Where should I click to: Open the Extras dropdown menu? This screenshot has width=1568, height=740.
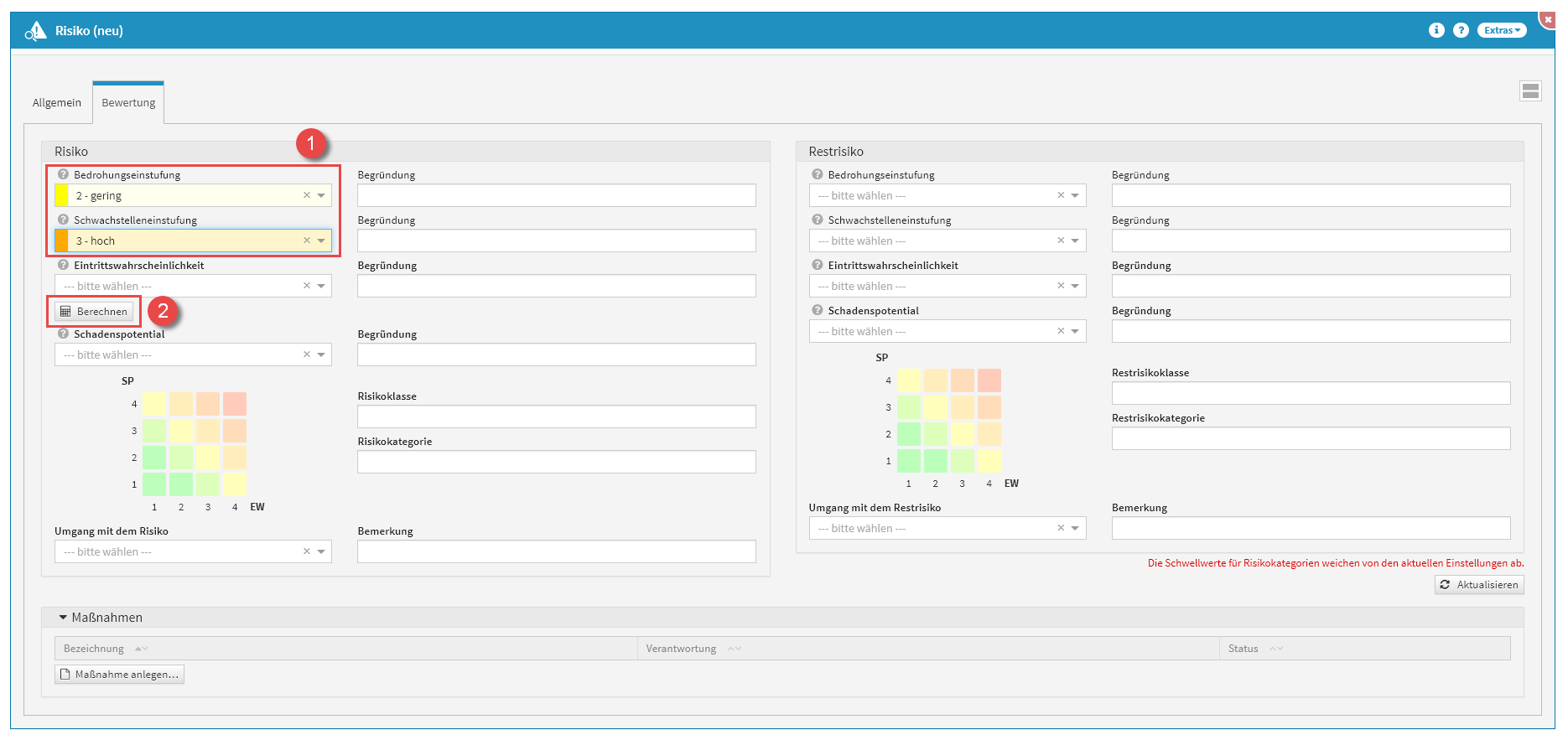pyautogui.click(x=1501, y=30)
